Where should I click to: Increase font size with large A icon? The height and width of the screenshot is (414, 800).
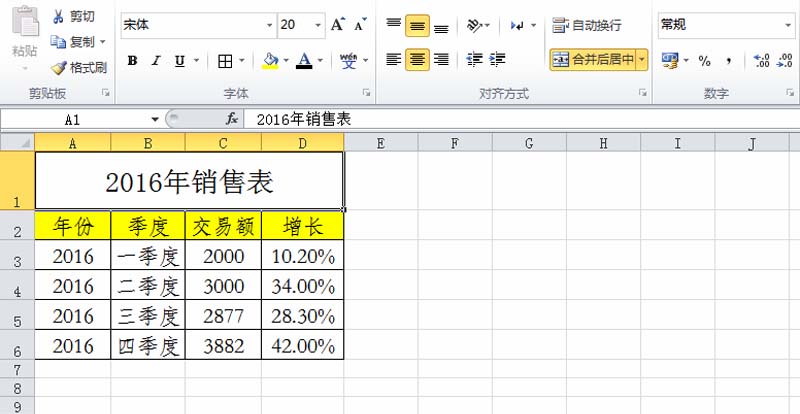coord(337,25)
